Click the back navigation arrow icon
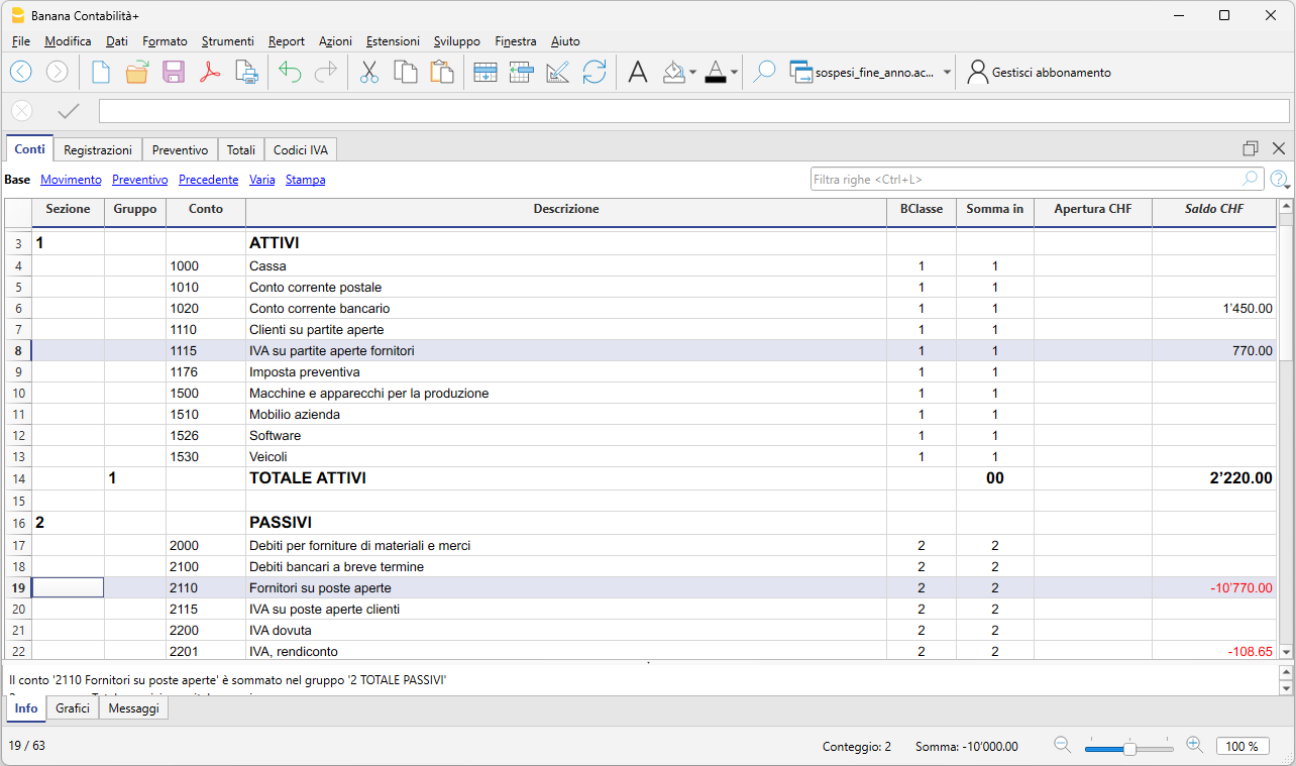 point(21,72)
